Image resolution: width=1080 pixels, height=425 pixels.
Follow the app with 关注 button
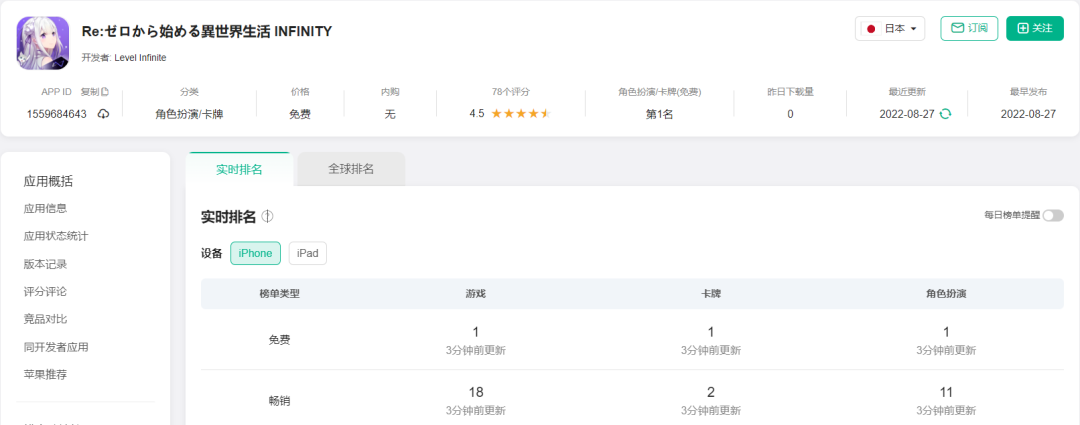1034,28
